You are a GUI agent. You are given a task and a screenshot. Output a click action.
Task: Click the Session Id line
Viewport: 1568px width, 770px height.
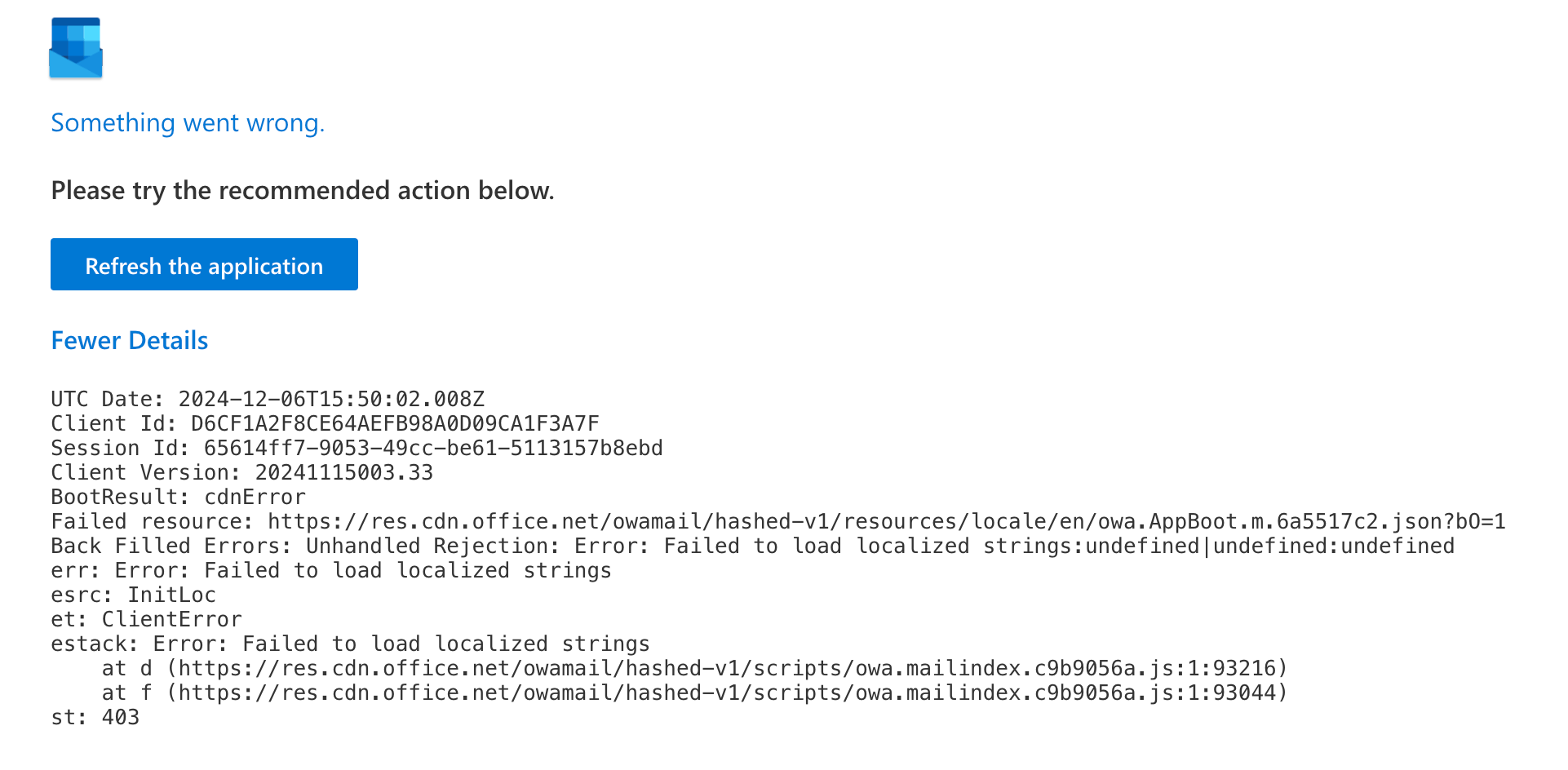(x=357, y=448)
